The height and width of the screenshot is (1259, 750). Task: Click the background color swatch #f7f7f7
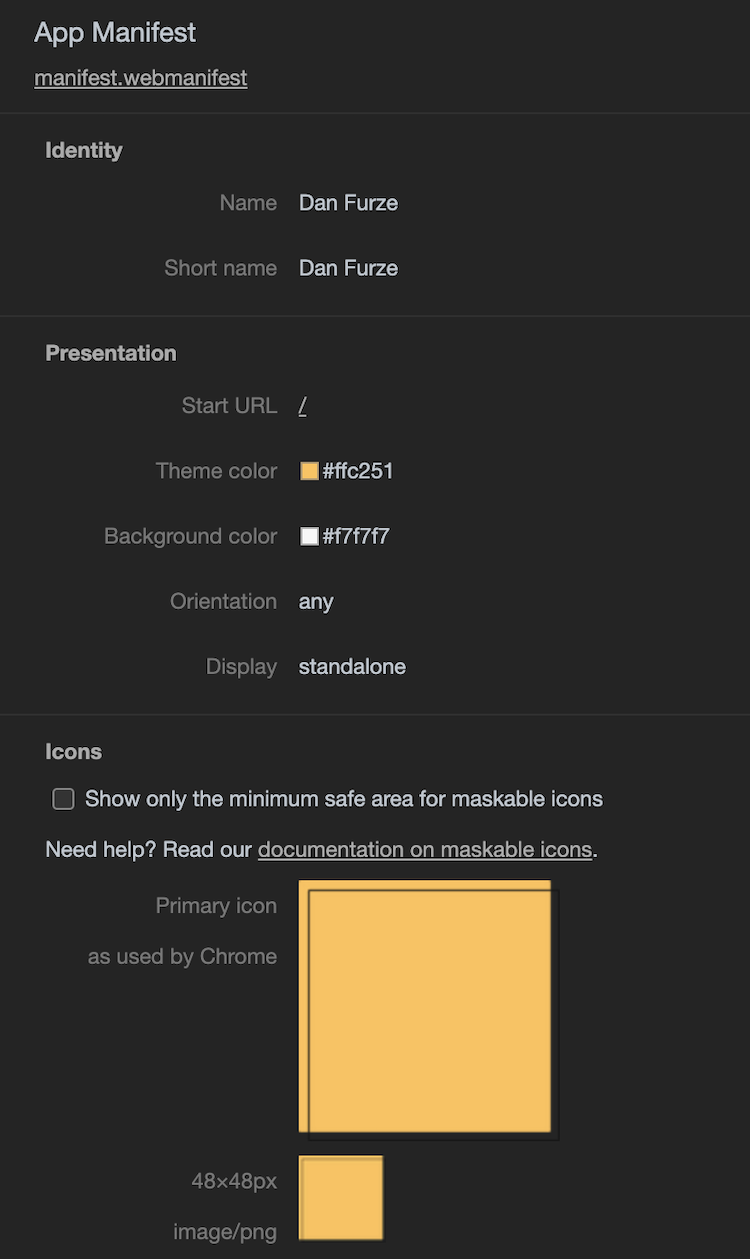click(x=310, y=536)
